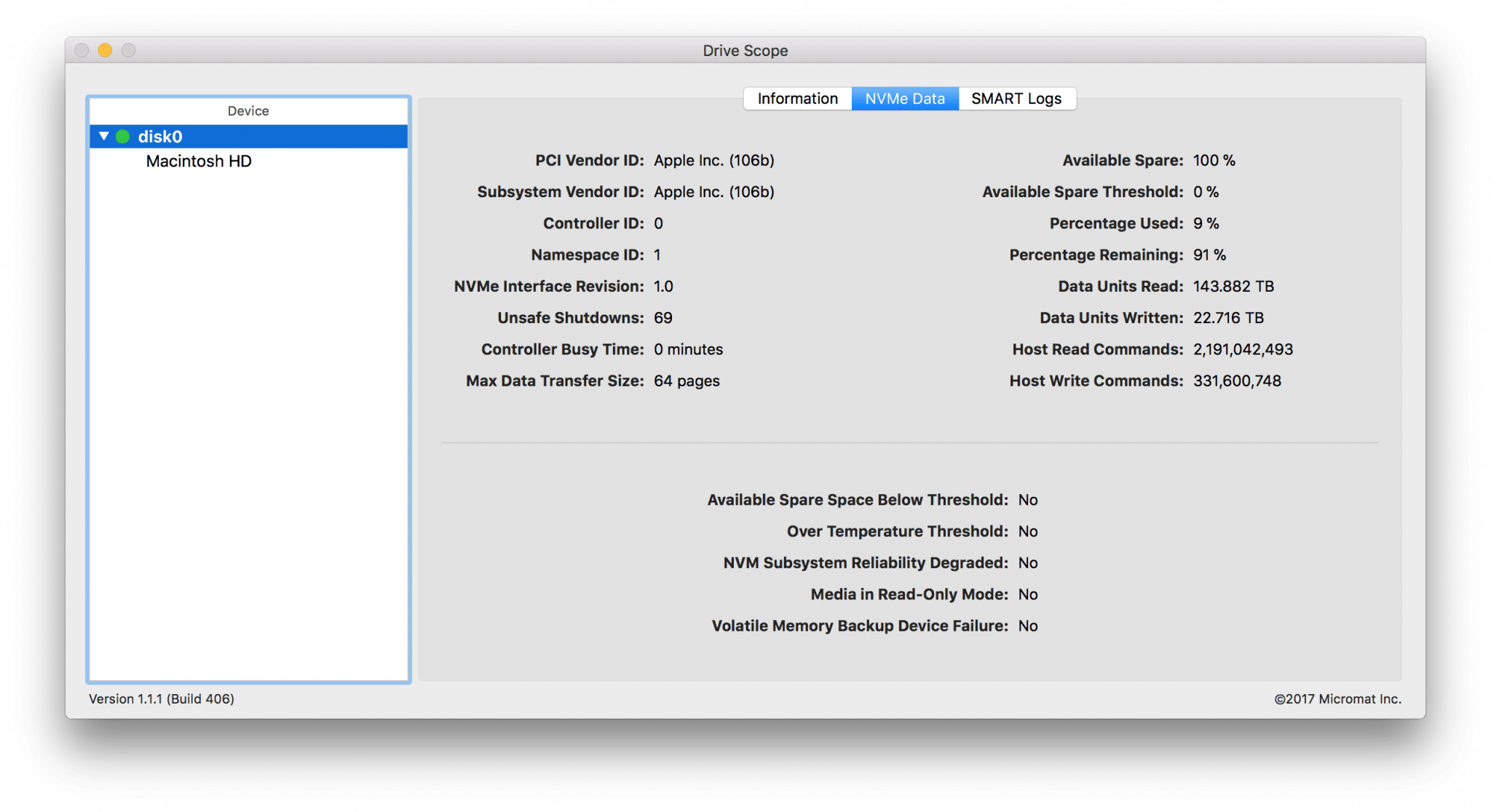
Task: Click the Host Write Commands label
Action: pos(1096,381)
